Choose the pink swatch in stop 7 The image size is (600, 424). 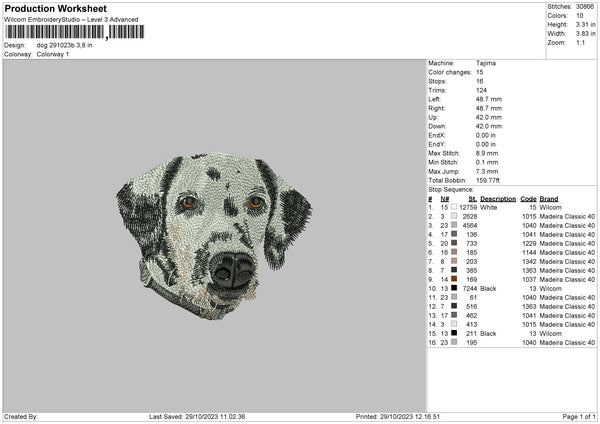point(455,261)
